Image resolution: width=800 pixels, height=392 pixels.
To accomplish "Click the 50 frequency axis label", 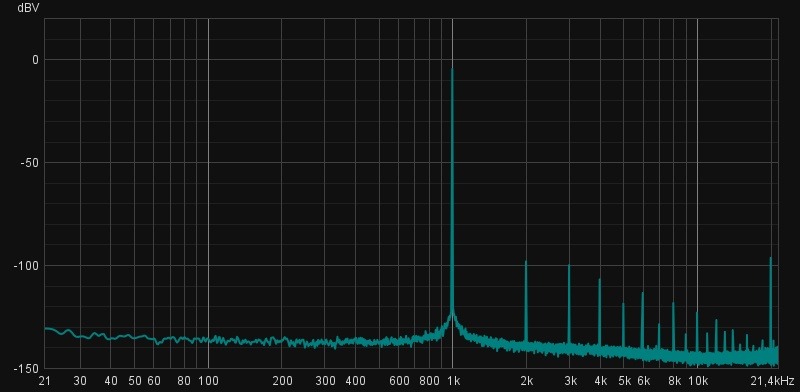I will pos(135,381).
